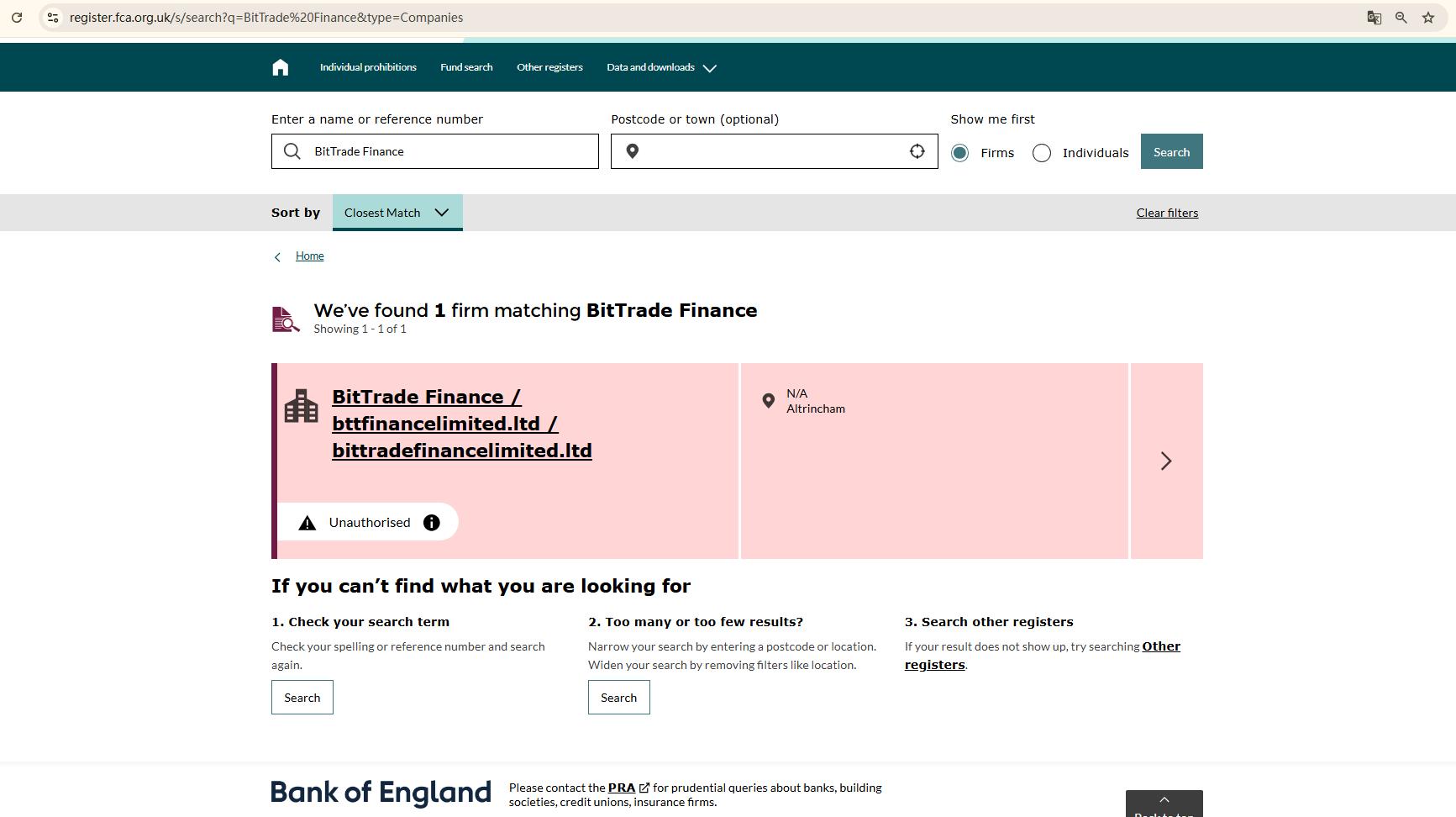Select the Individuals radio option

(x=1042, y=153)
